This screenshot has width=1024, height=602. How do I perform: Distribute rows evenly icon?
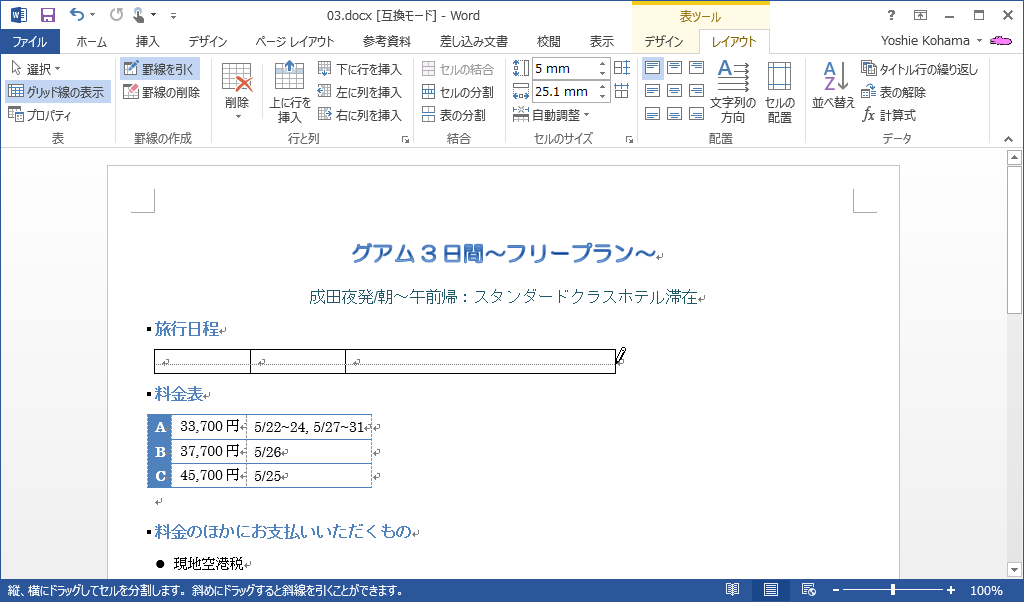click(622, 67)
